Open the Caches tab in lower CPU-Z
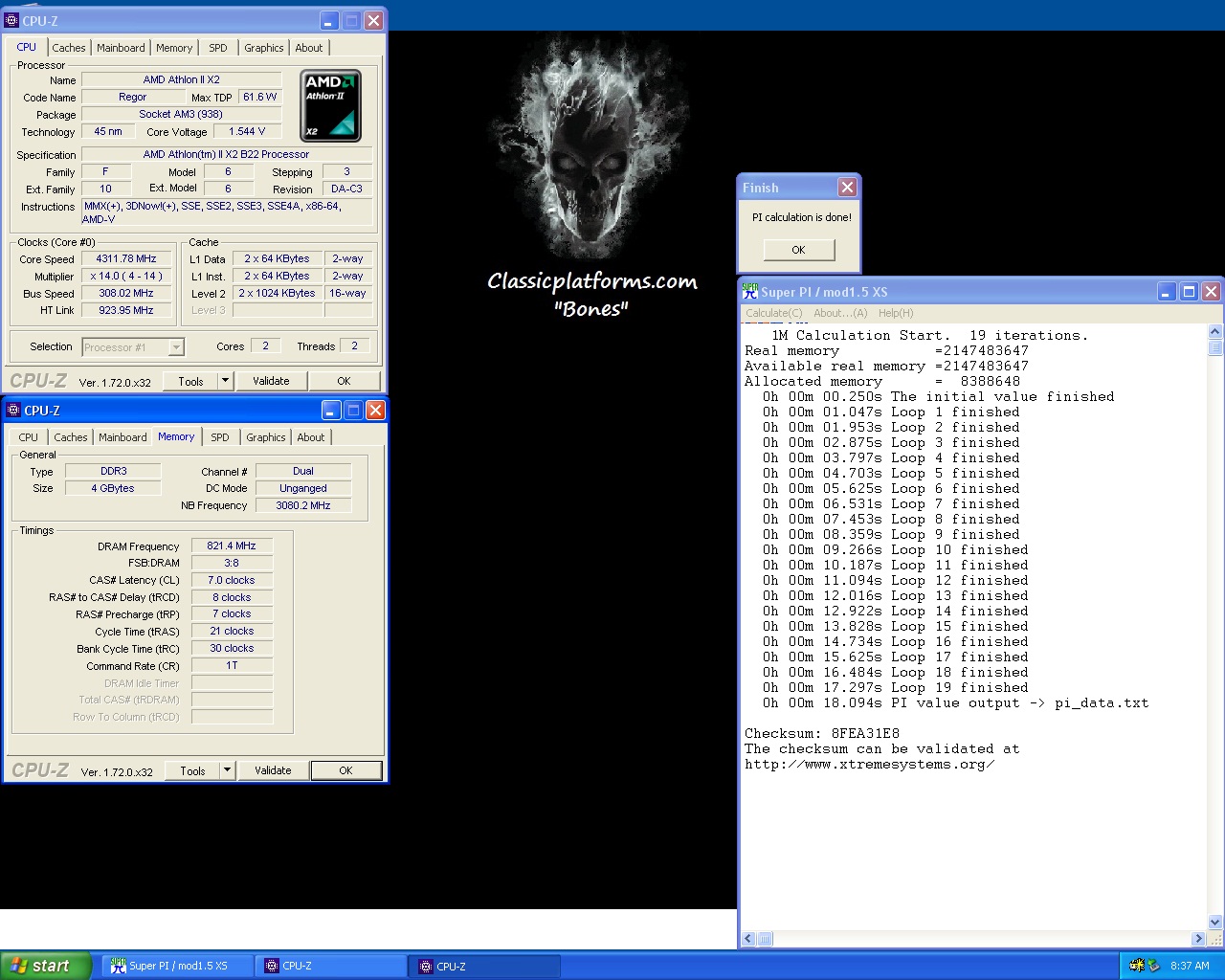Viewport: 1225px width, 980px height. click(71, 437)
